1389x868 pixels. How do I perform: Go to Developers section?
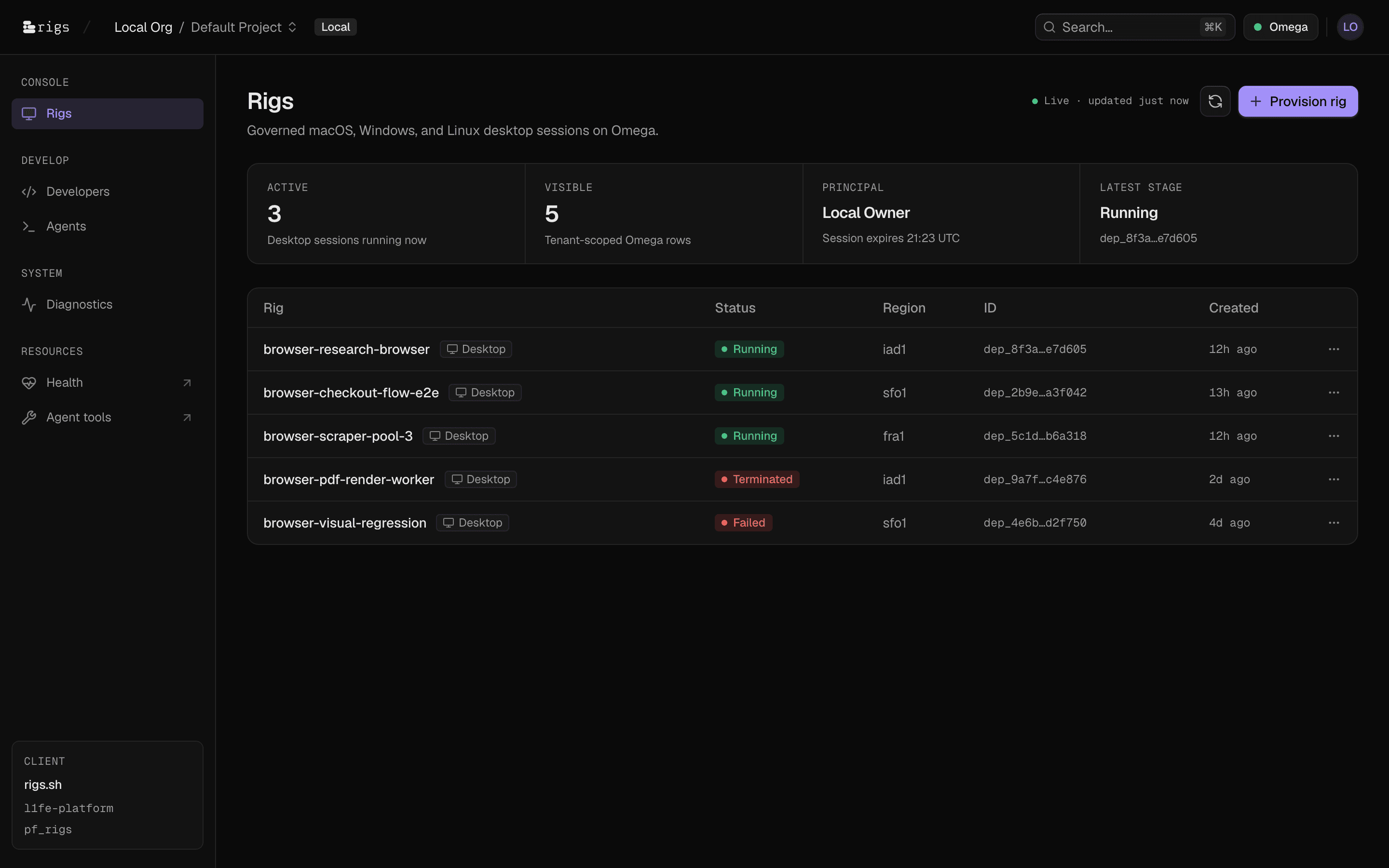click(108, 192)
